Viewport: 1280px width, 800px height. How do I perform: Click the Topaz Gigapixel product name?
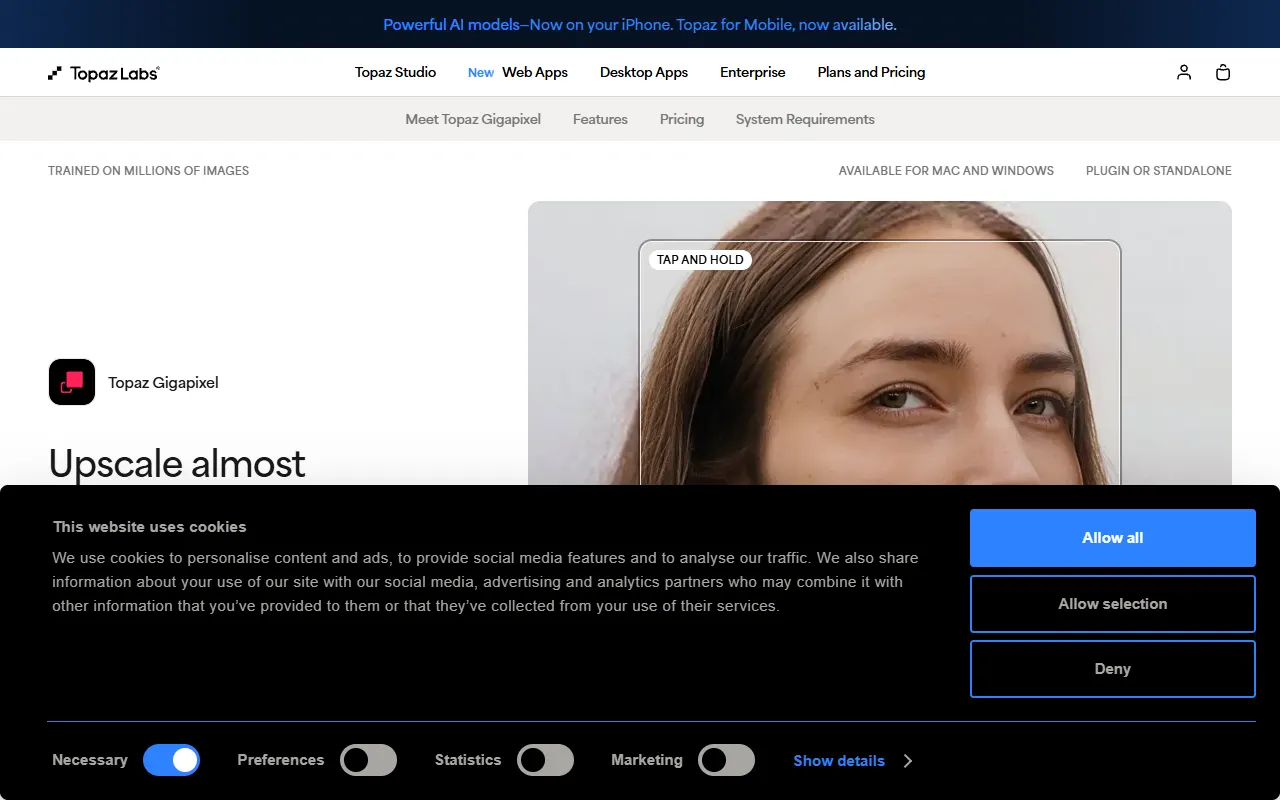[163, 382]
